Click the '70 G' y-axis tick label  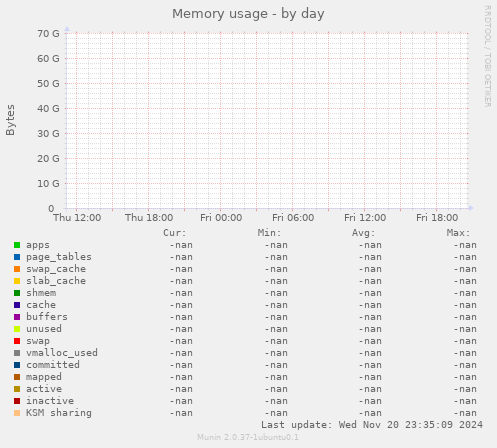48,33
